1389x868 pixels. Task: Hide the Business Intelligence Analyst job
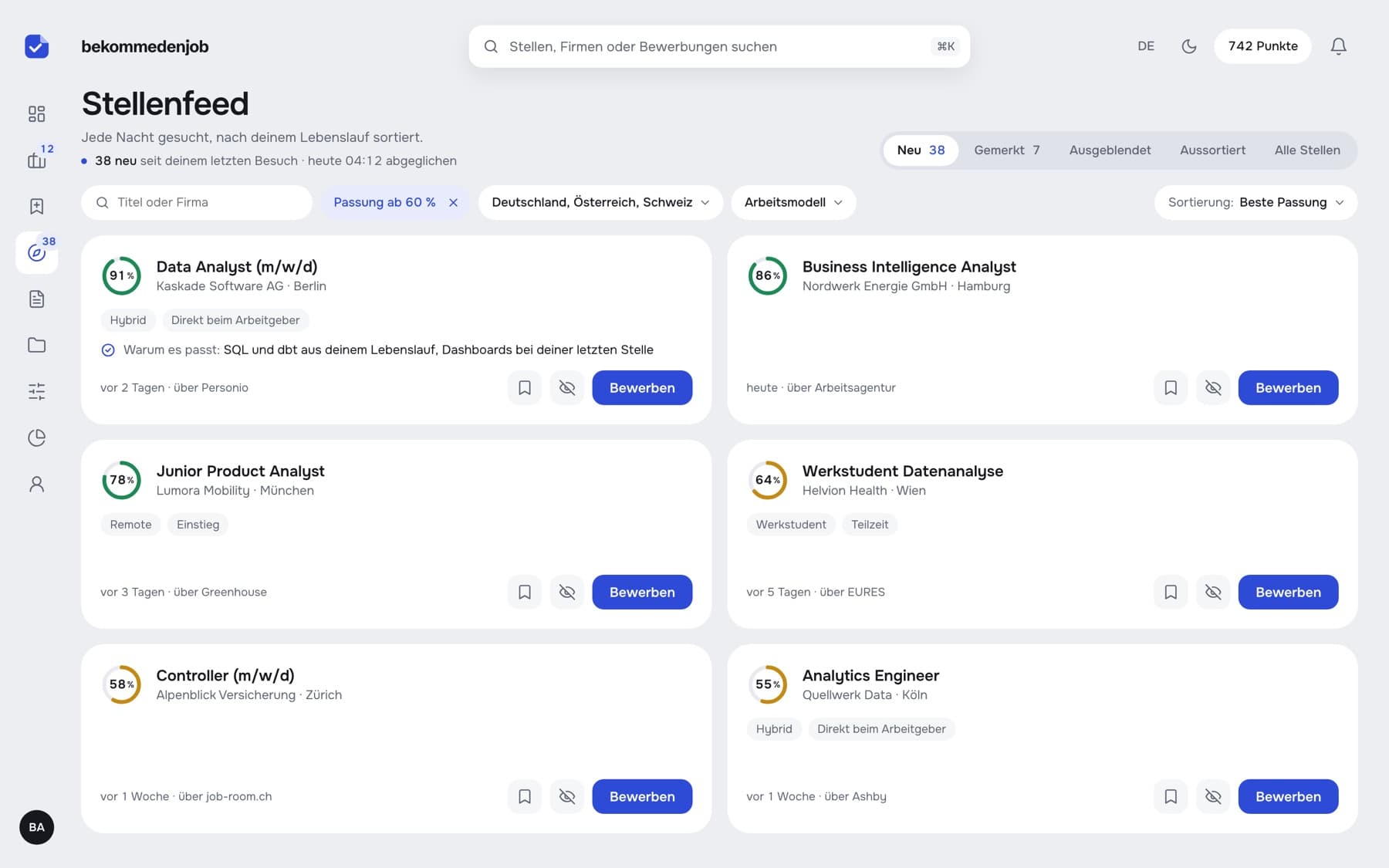pos(1213,387)
